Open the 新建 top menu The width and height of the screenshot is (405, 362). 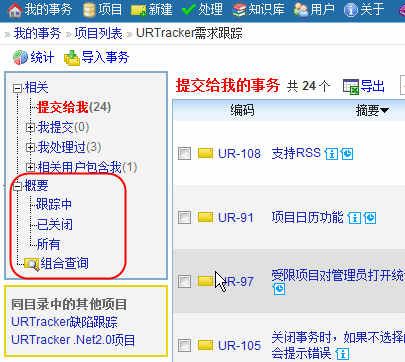tap(160, 10)
